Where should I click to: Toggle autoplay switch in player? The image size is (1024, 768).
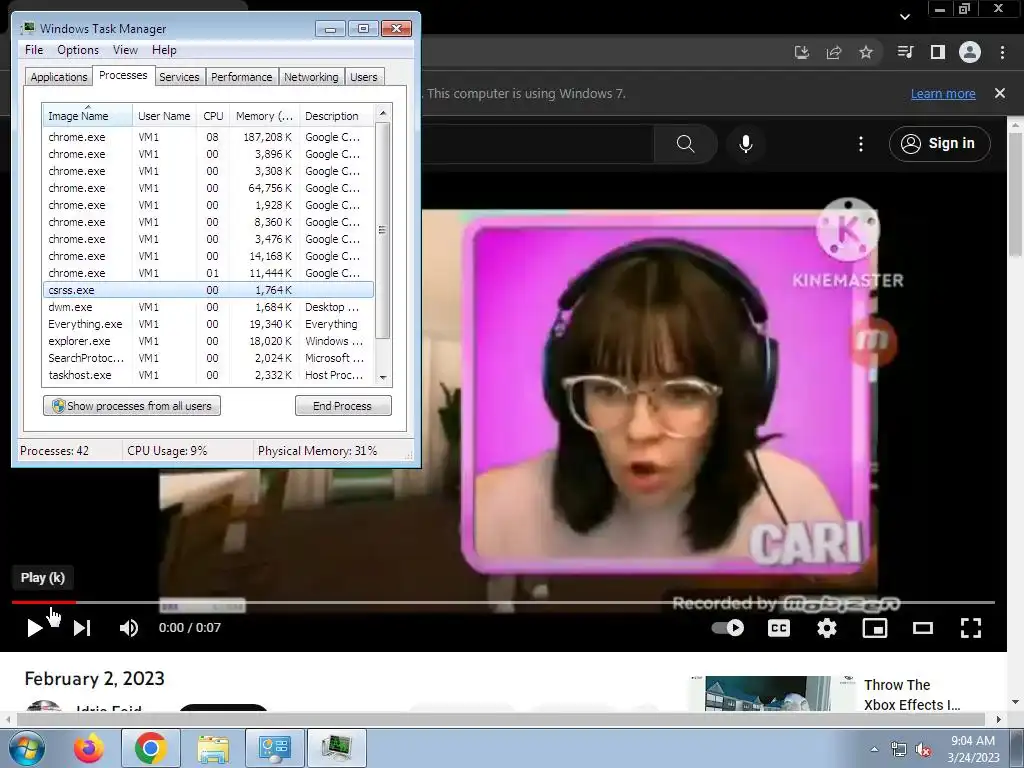click(x=728, y=628)
